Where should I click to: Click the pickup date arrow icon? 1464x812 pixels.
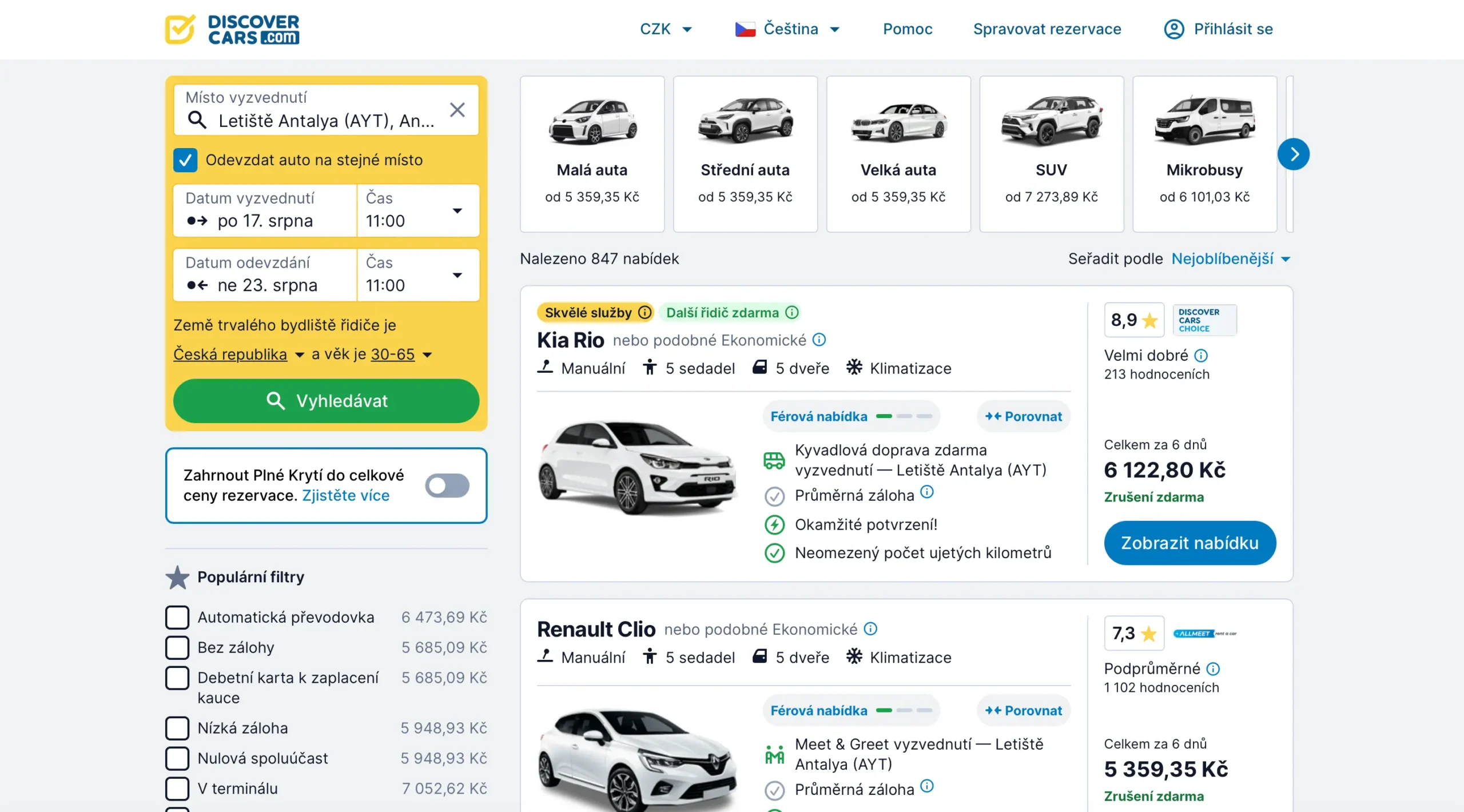point(197,220)
